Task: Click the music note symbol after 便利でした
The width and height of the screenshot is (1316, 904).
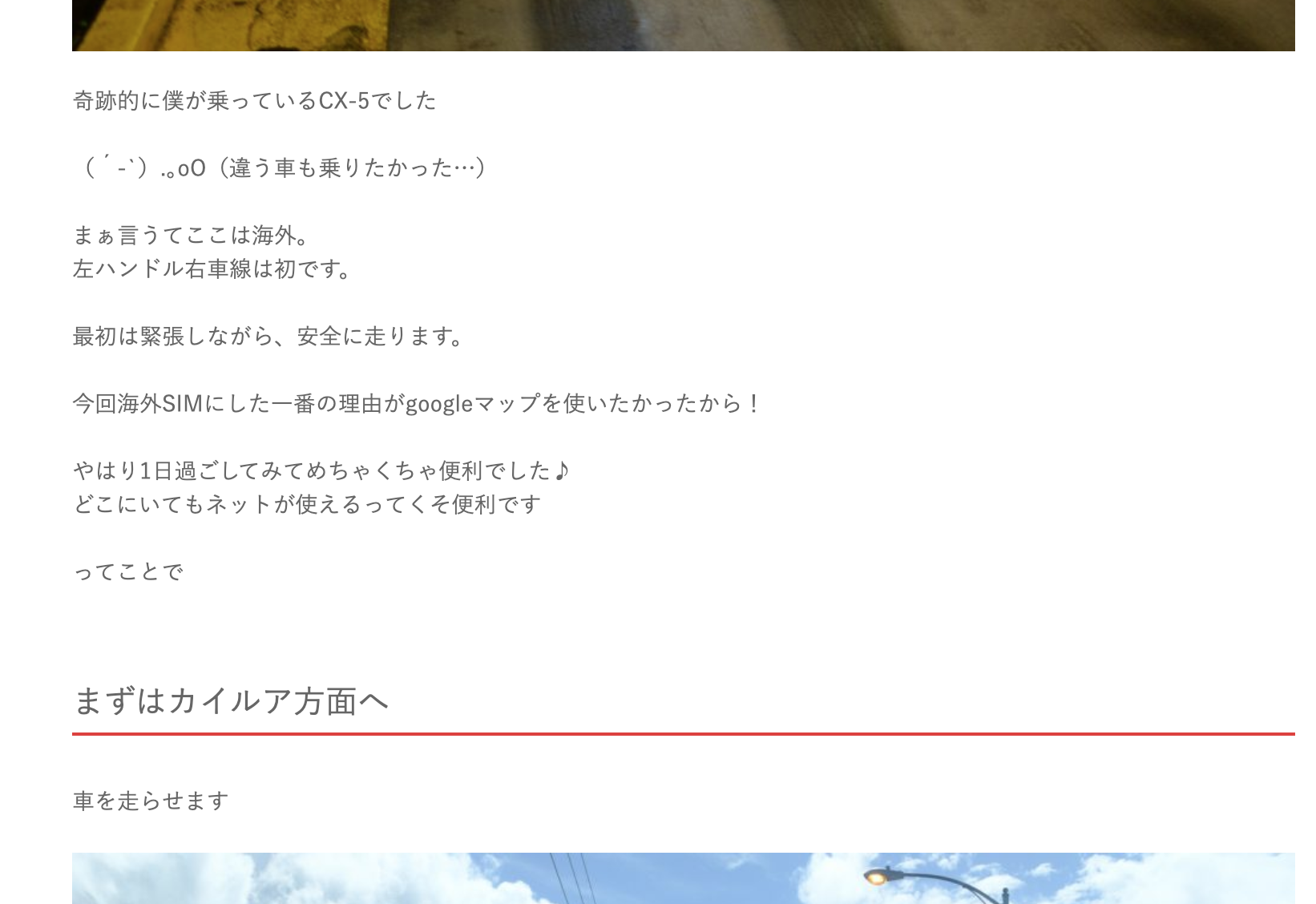Action: (x=562, y=470)
